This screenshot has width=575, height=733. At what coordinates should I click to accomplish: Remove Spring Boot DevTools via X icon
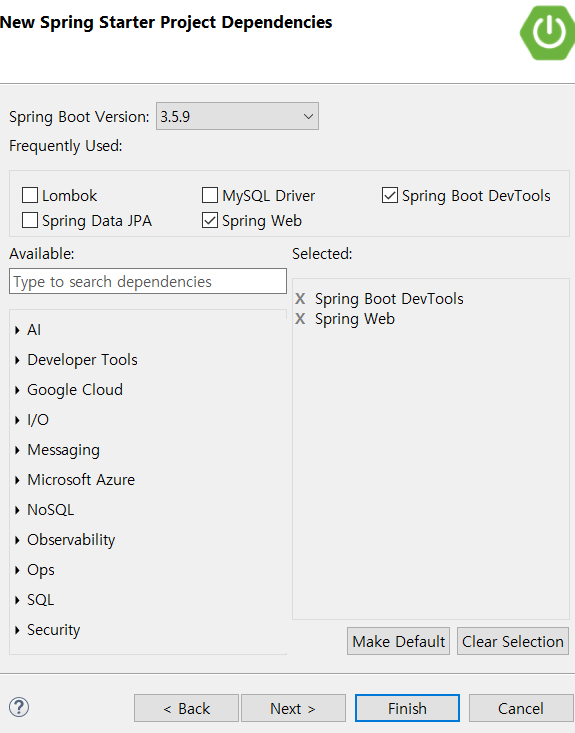click(x=300, y=299)
